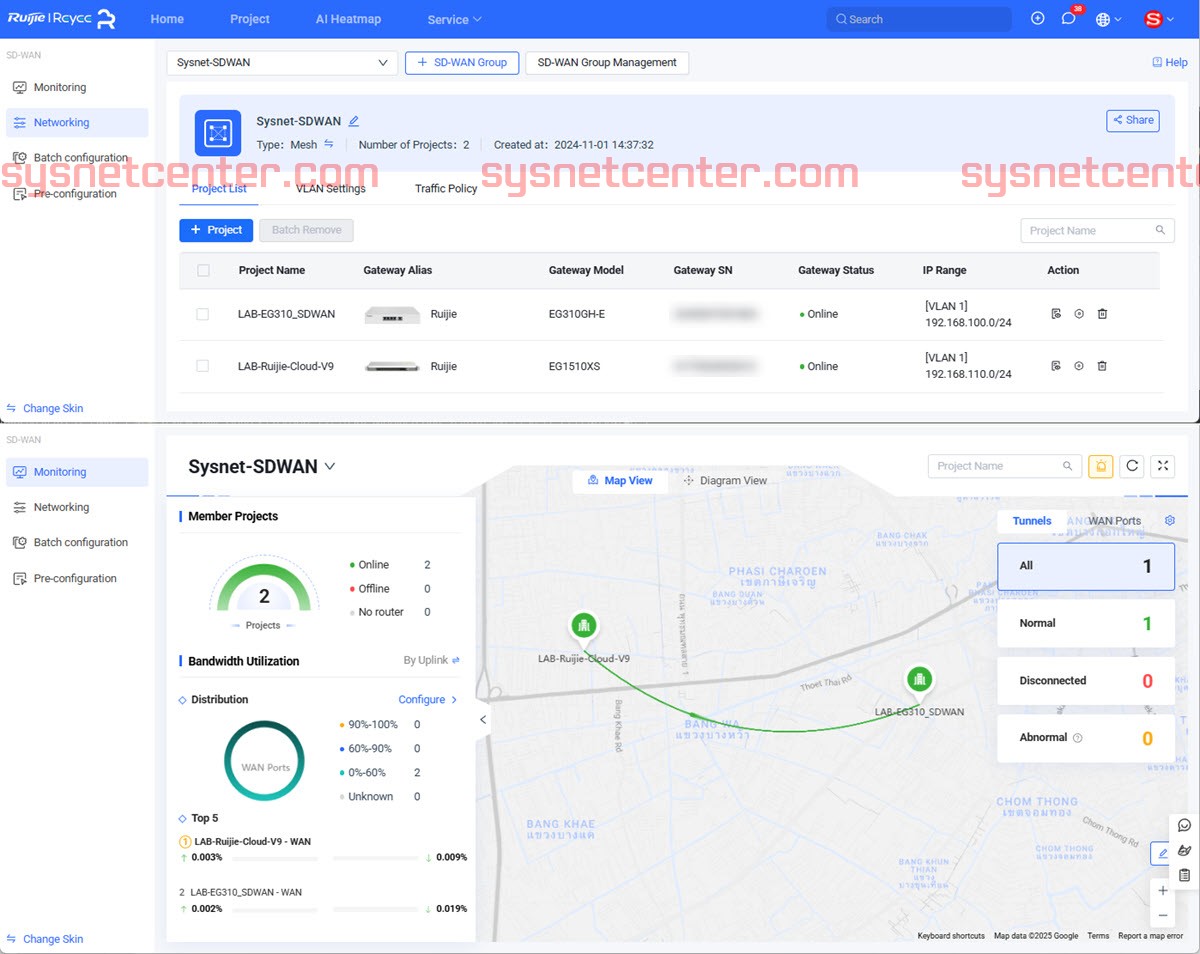Open the Project tab in top navigation
The width and height of the screenshot is (1200, 954).
pyautogui.click(x=250, y=19)
